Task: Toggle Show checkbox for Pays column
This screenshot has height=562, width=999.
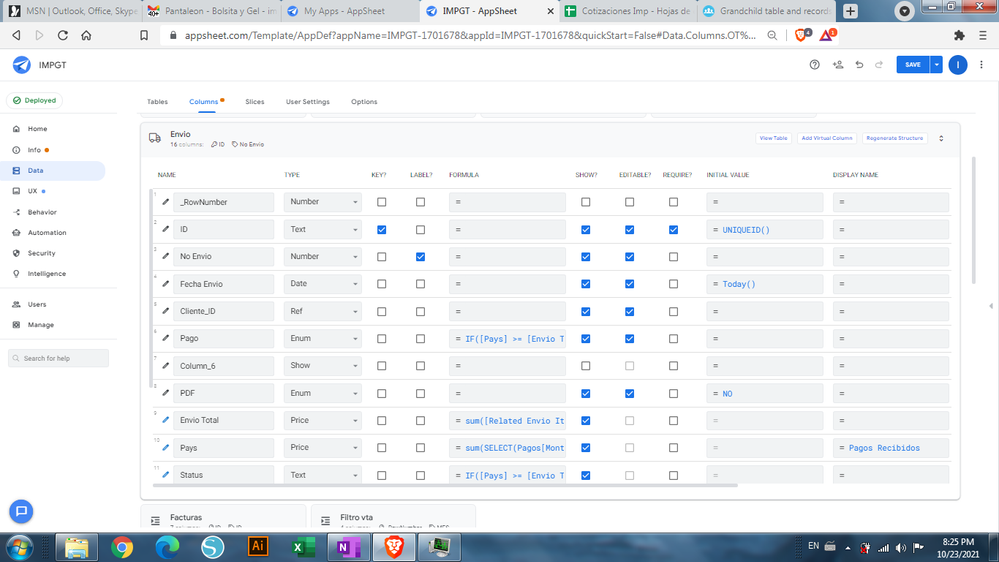Action: pyautogui.click(x=586, y=448)
